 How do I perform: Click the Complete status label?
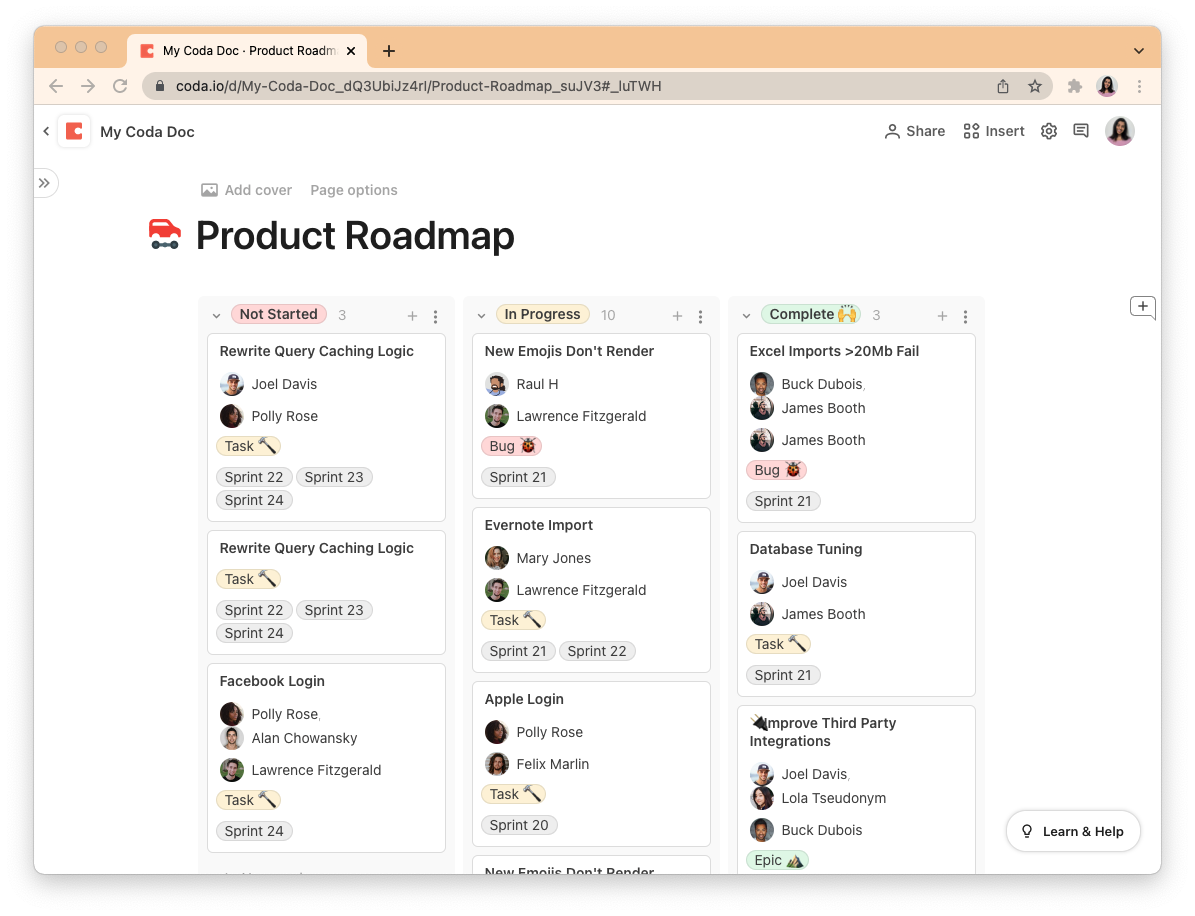coord(811,314)
